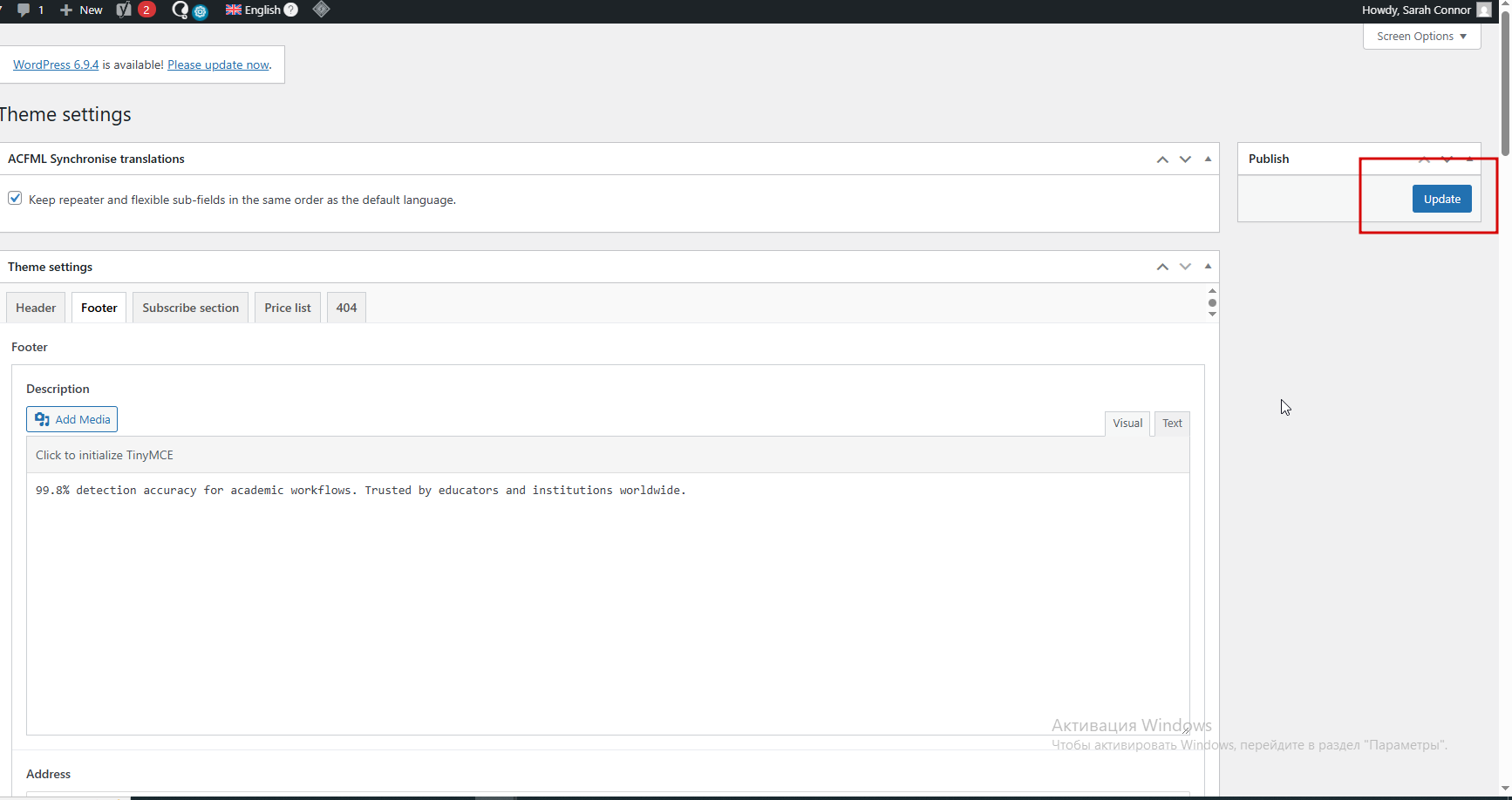Click the diamond-shaped icon in the admin bar
Image resolution: width=1512 pixels, height=800 pixels.
pyautogui.click(x=321, y=10)
